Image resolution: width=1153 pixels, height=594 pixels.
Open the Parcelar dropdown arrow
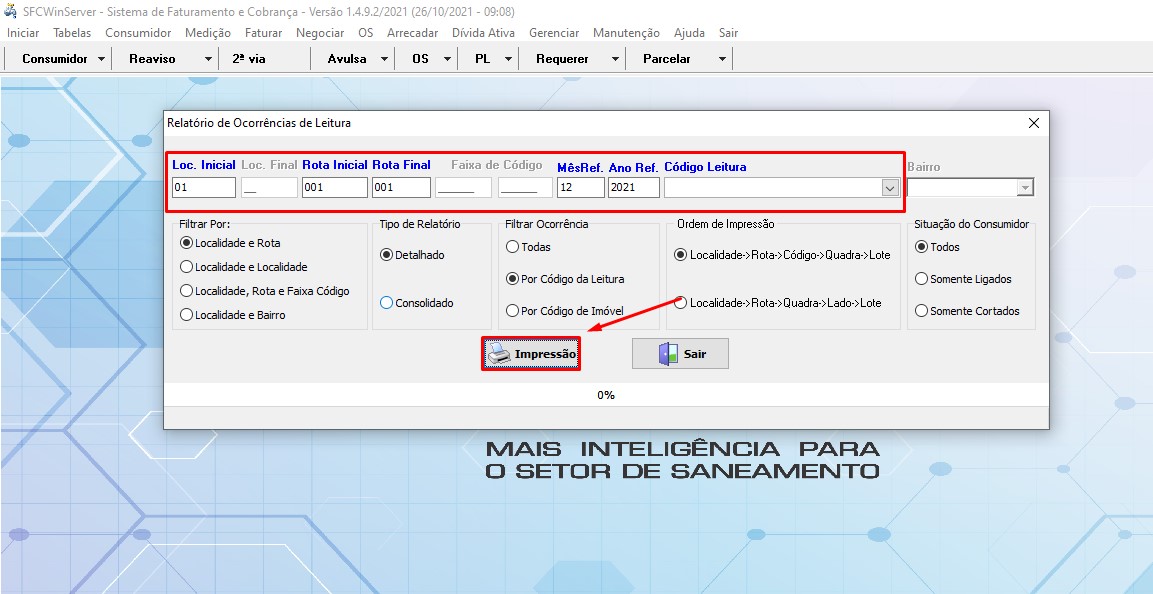(x=722, y=58)
